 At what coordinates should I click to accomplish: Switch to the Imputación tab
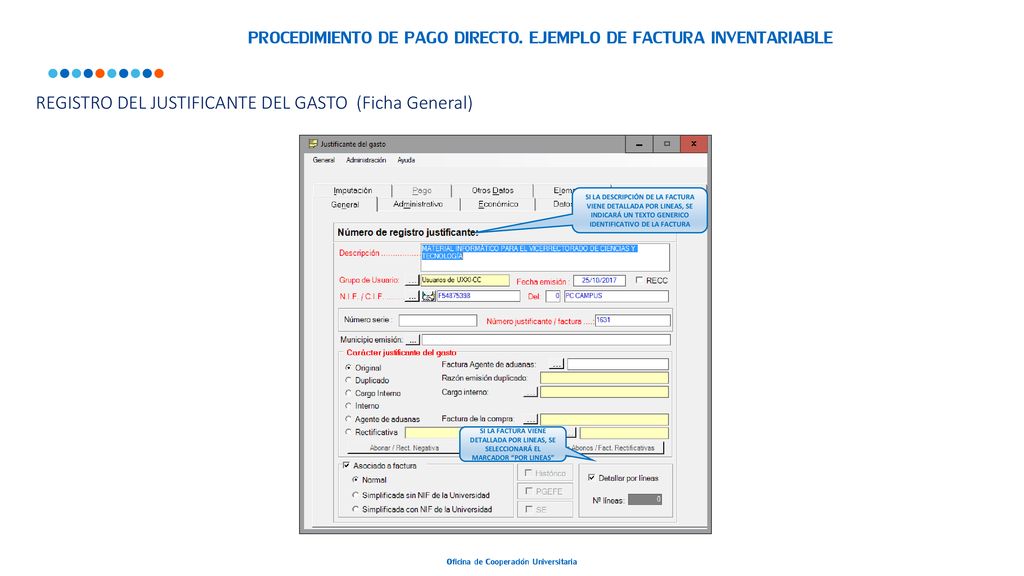coord(353,191)
